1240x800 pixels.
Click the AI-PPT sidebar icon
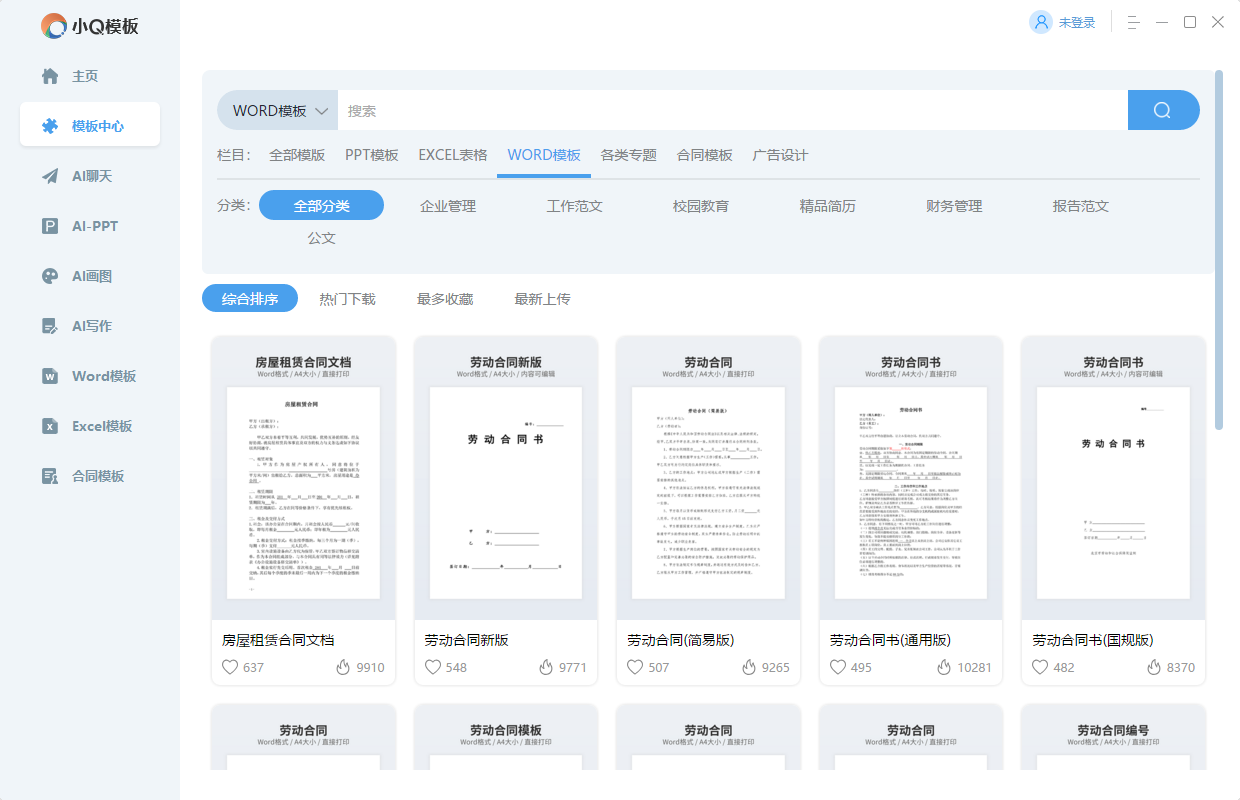50,226
